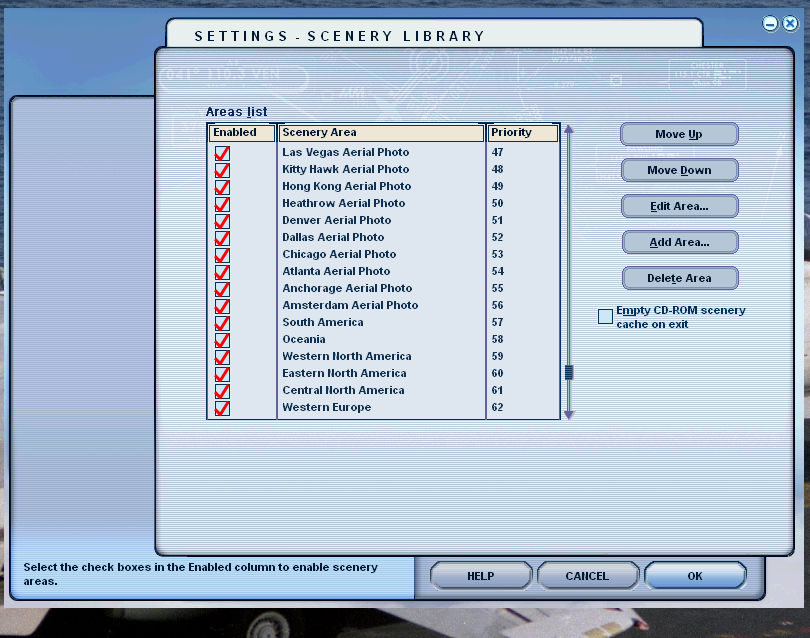Open Add Area dialog
The width and height of the screenshot is (810, 638).
click(x=679, y=242)
